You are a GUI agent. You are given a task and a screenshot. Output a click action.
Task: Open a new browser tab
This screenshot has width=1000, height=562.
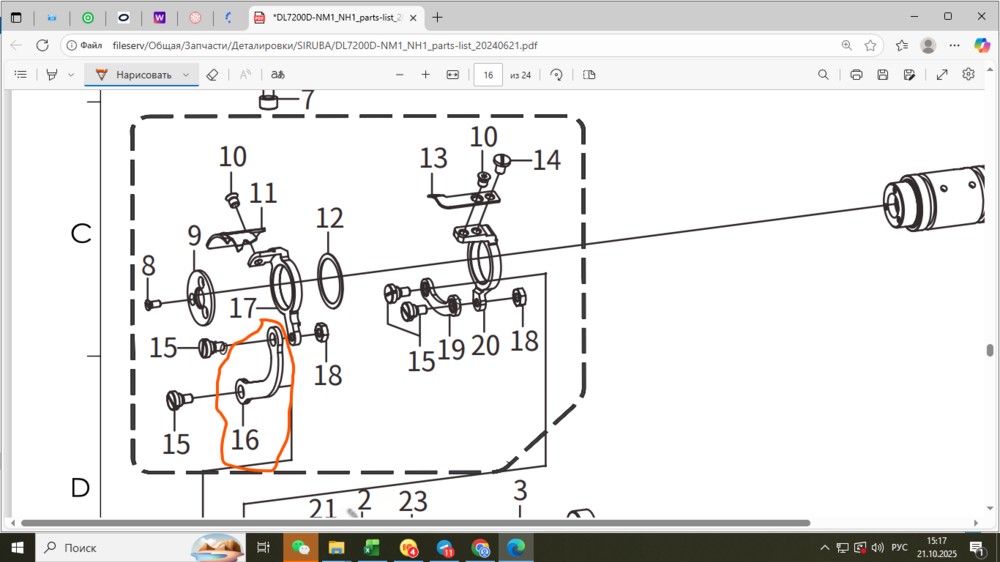tap(437, 17)
